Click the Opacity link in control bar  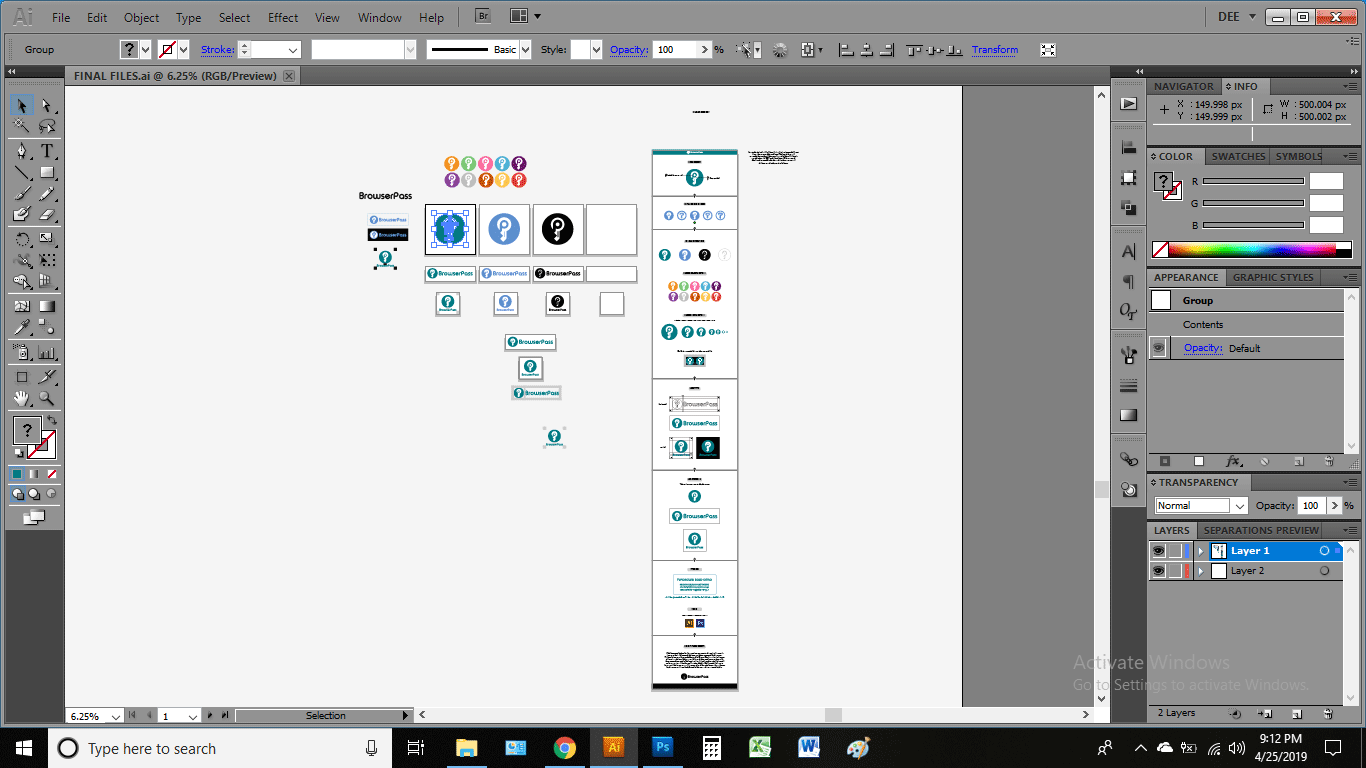click(x=629, y=50)
